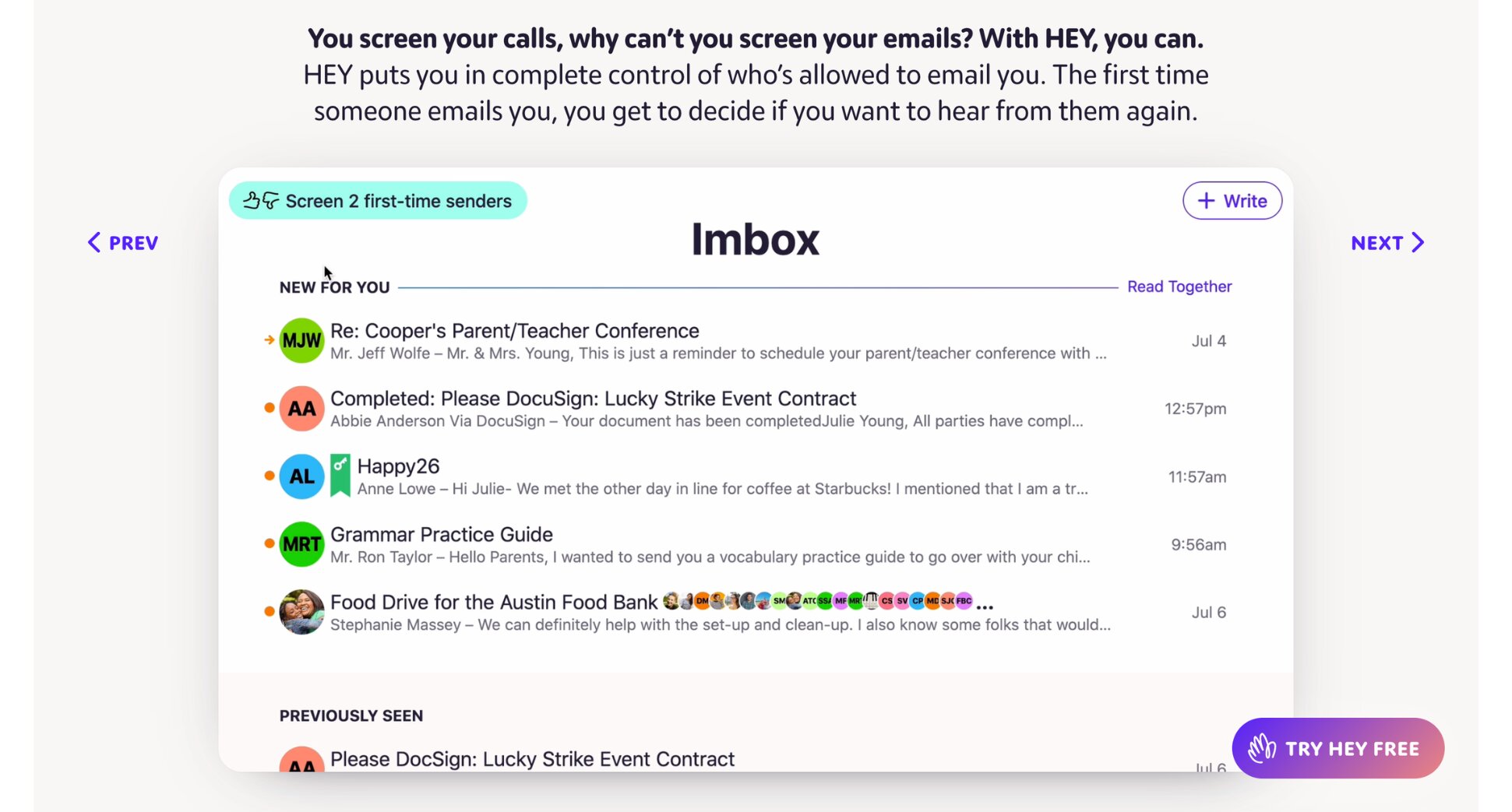Click the unread dot beside Grammar Practice Guide
Screen dimensions: 1512x812
pos(269,543)
